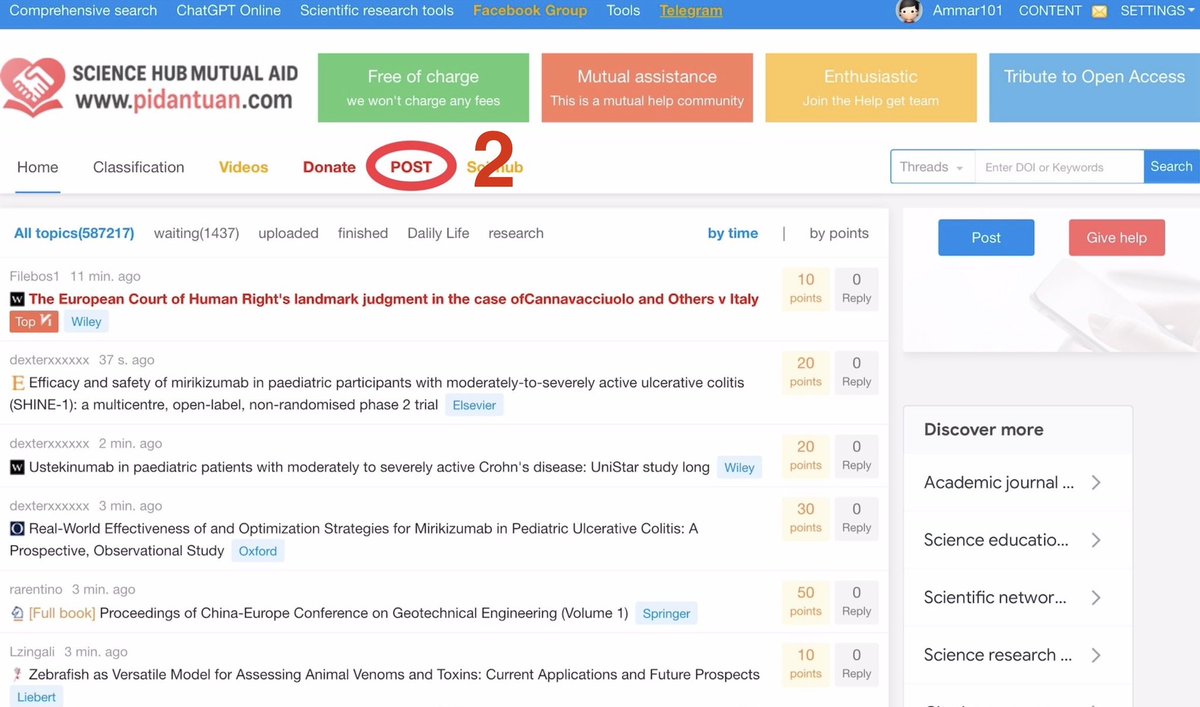
Task: Click the Oxford icon beside Real-World Effectiveness post
Action: click(x=17, y=529)
